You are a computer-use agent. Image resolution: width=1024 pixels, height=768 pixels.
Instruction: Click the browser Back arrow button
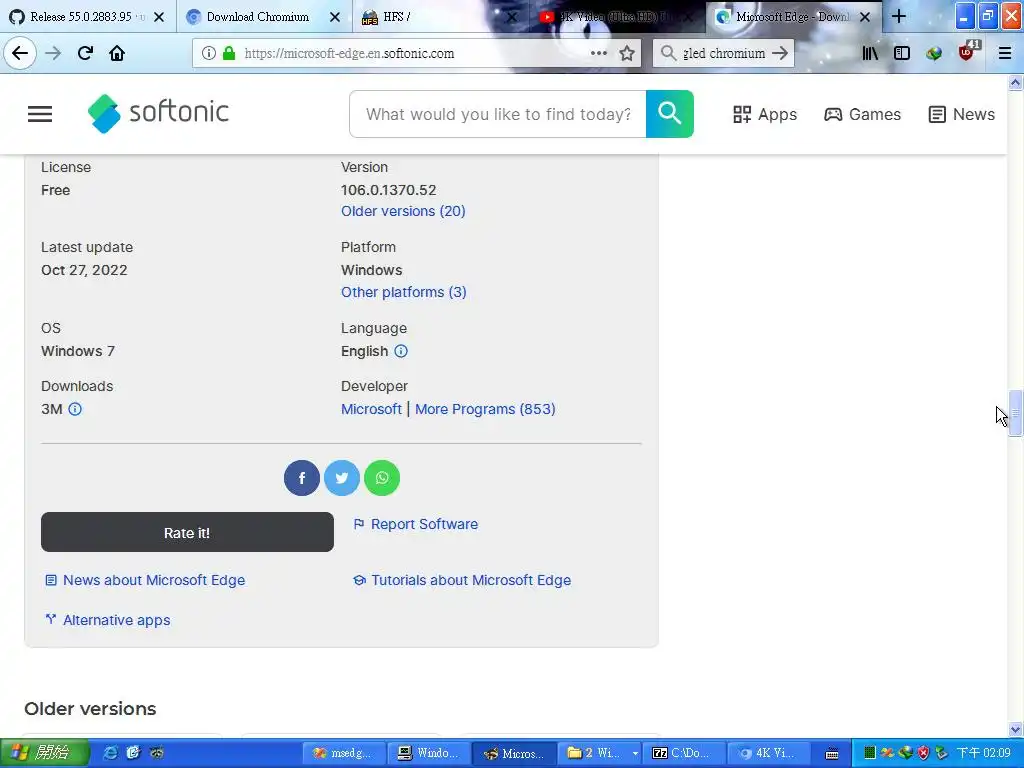coord(20,53)
